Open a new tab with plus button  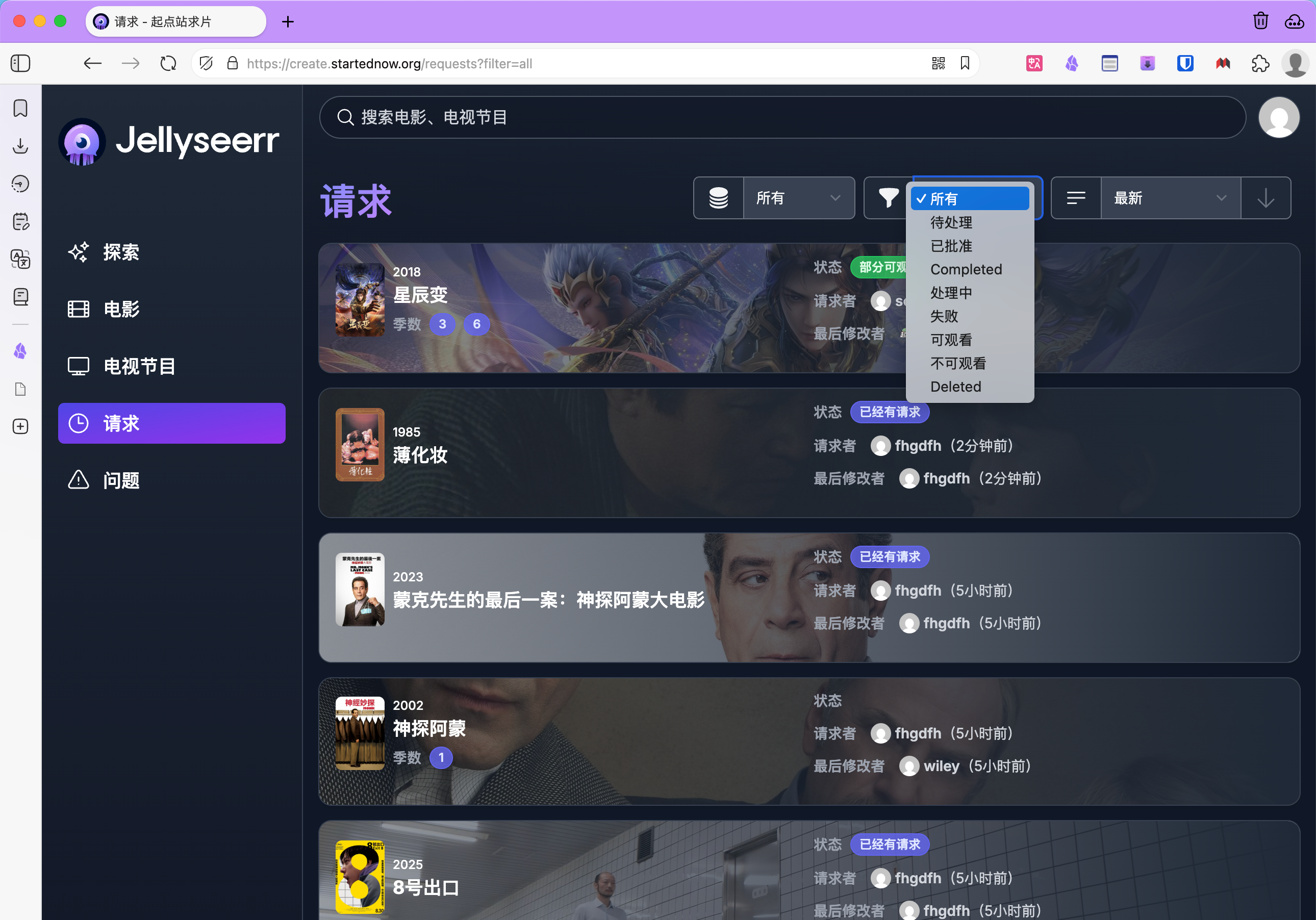point(288,22)
